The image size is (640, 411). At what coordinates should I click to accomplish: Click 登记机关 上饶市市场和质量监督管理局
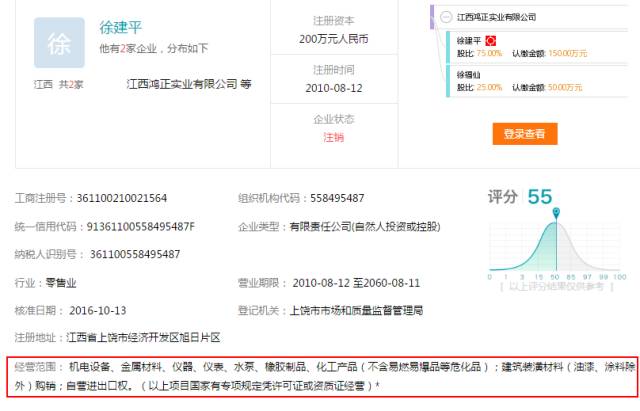point(356,311)
